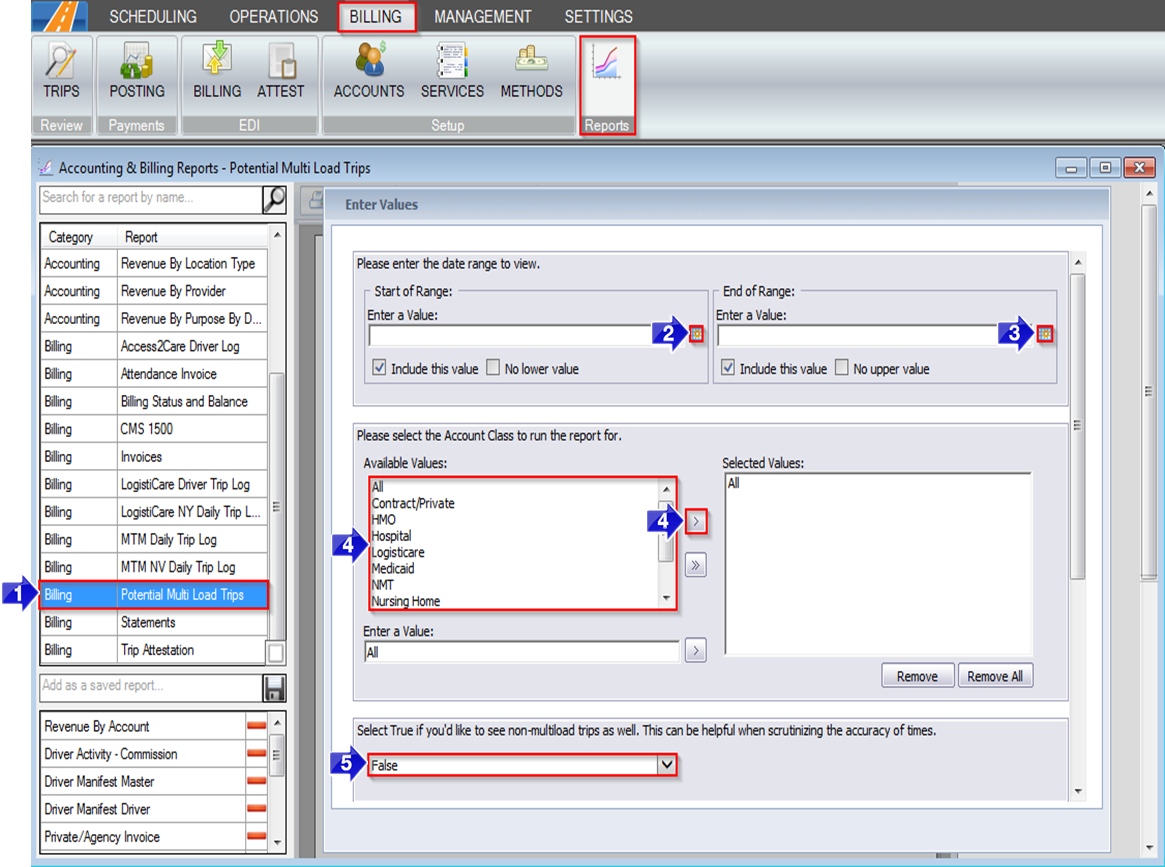The height and width of the screenshot is (867, 1165).
Task: Enable the No lower value checkbox
Action: click(x=493, y=368)
